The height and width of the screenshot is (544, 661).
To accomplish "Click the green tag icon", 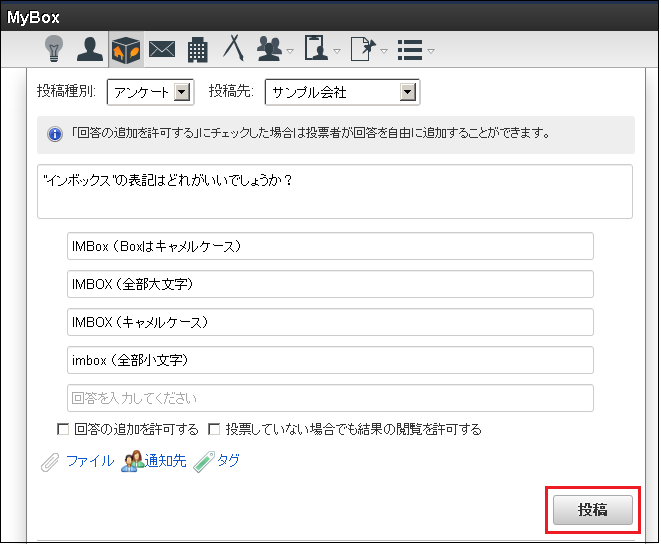I will pos(204,462).
